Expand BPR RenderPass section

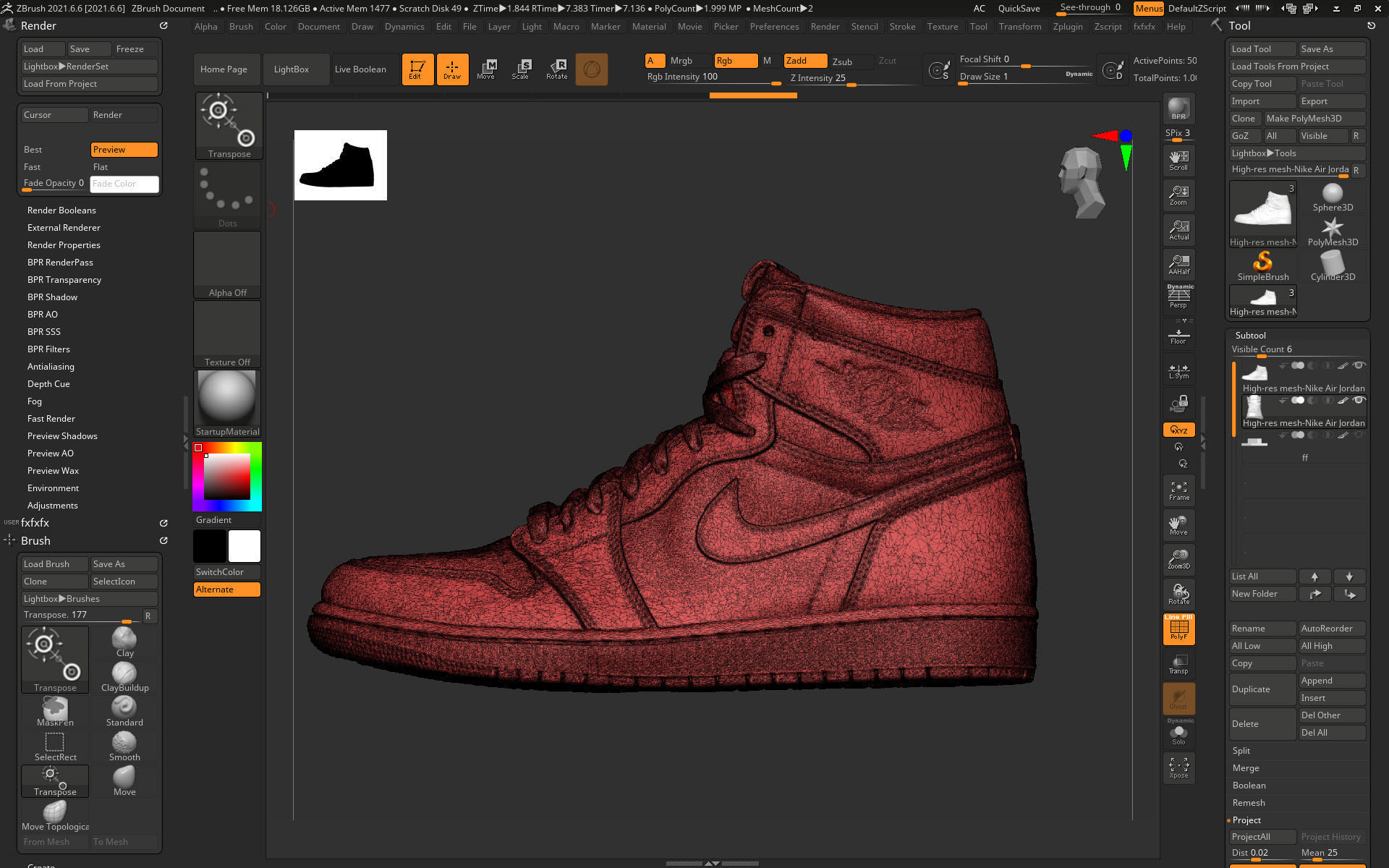tap(60, 263)
